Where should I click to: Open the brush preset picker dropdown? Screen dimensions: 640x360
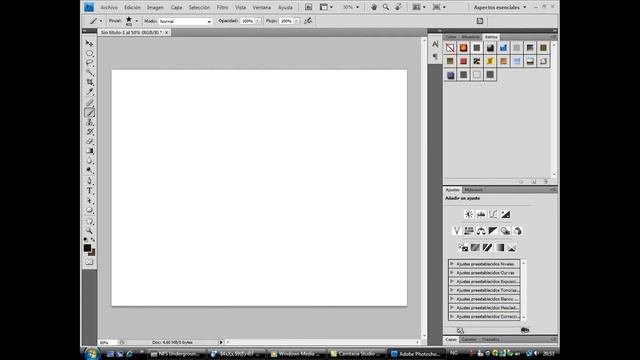pos(137,21)
